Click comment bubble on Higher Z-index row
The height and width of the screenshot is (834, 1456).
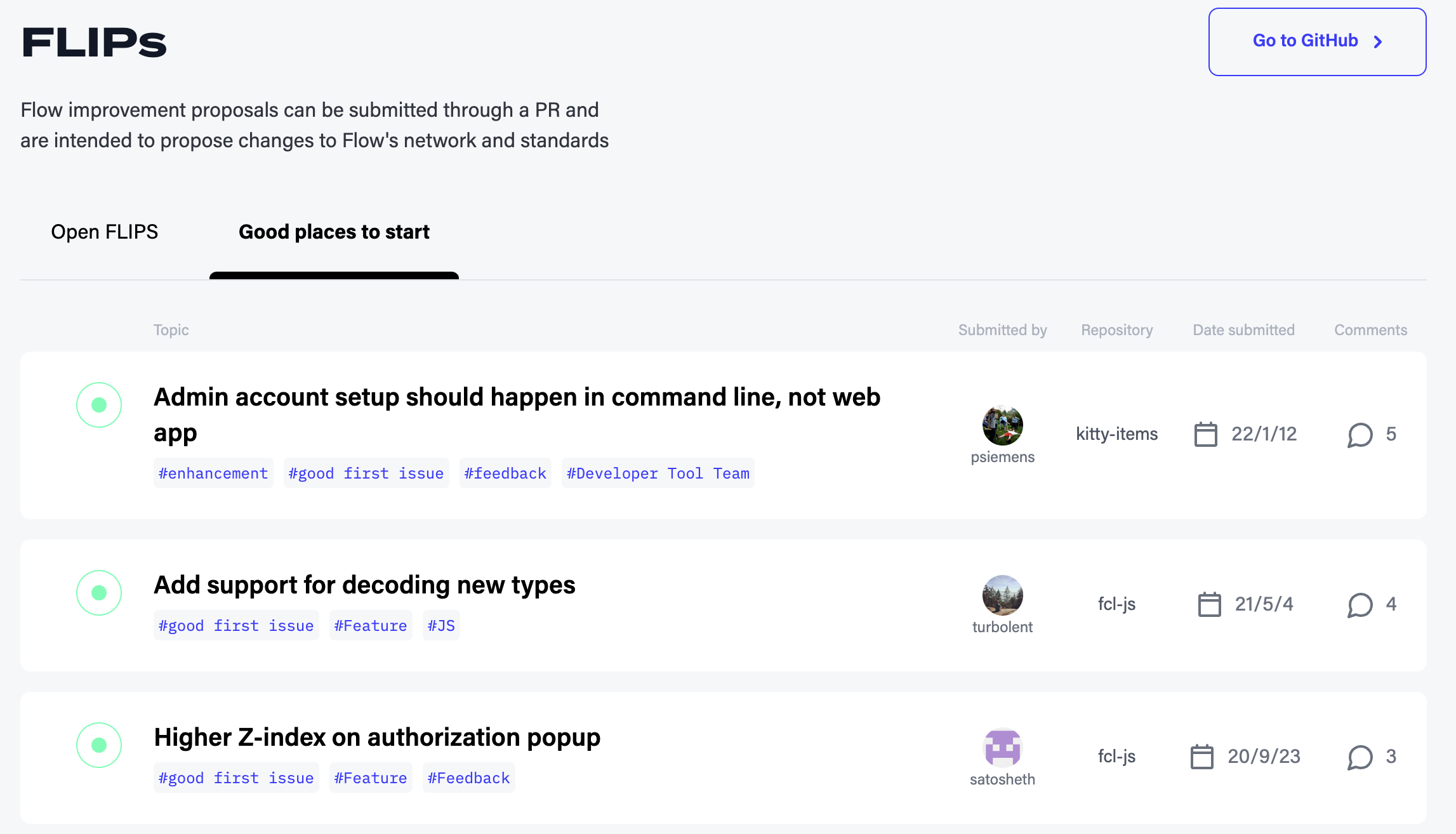(x=1360, y=757)
